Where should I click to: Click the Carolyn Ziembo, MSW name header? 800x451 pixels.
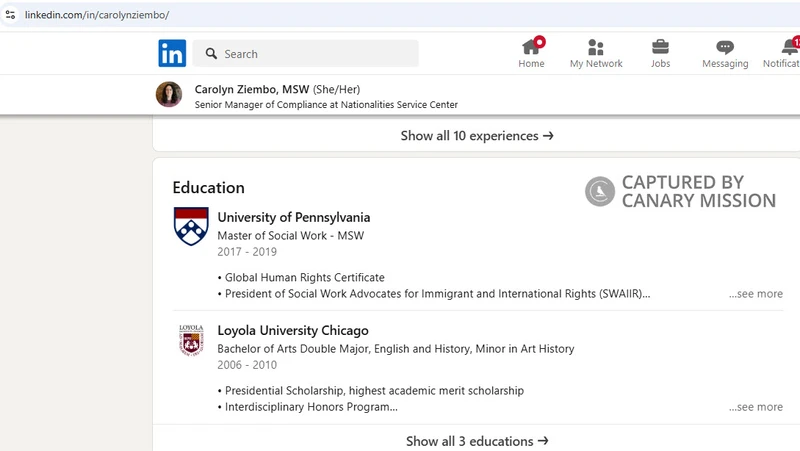(x=251, y=89)
